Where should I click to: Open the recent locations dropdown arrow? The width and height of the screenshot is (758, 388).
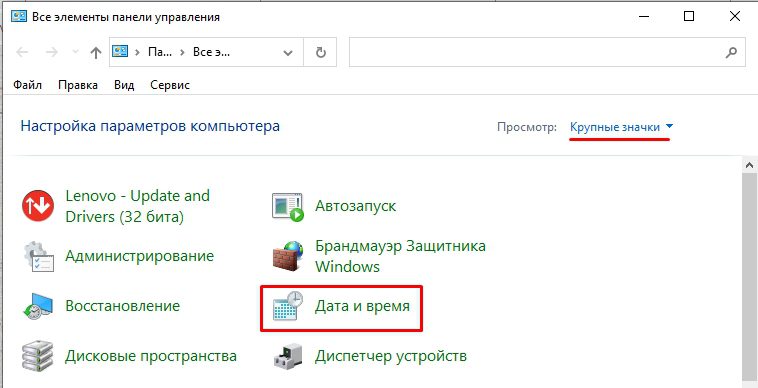coord(75,52)
